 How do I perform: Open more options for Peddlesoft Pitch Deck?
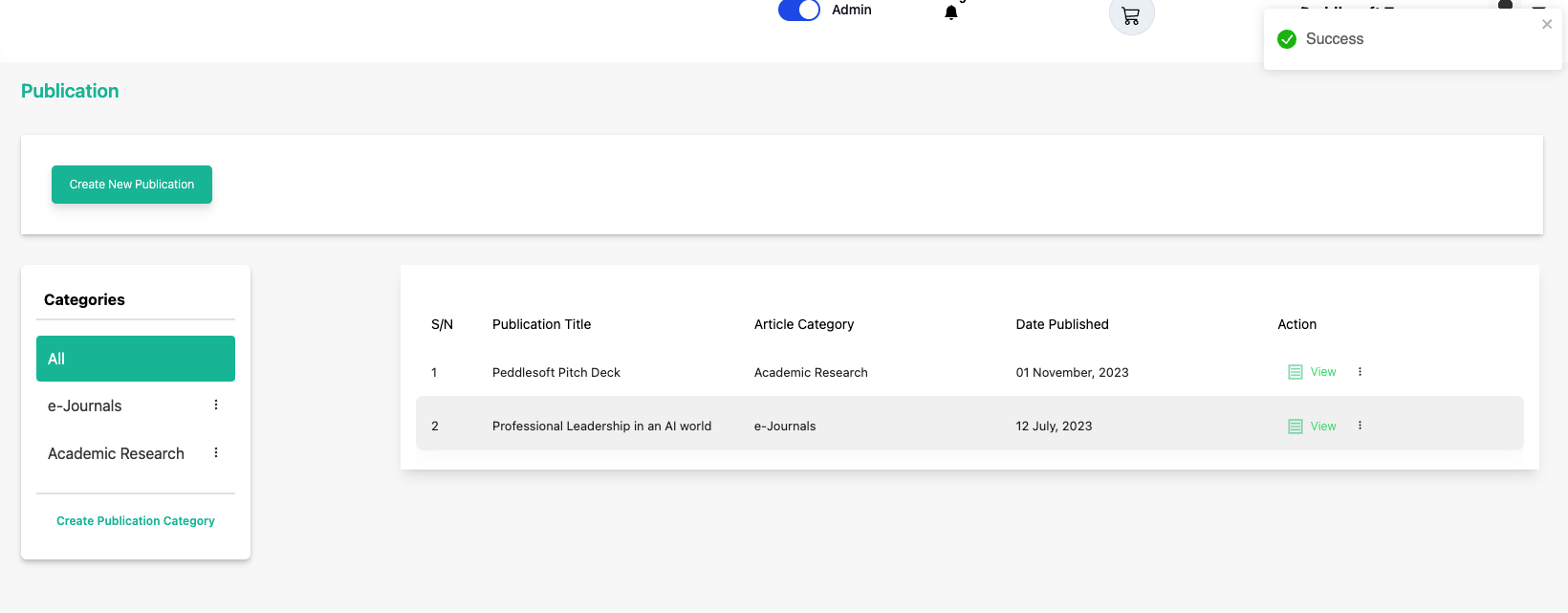[1360, 372]
